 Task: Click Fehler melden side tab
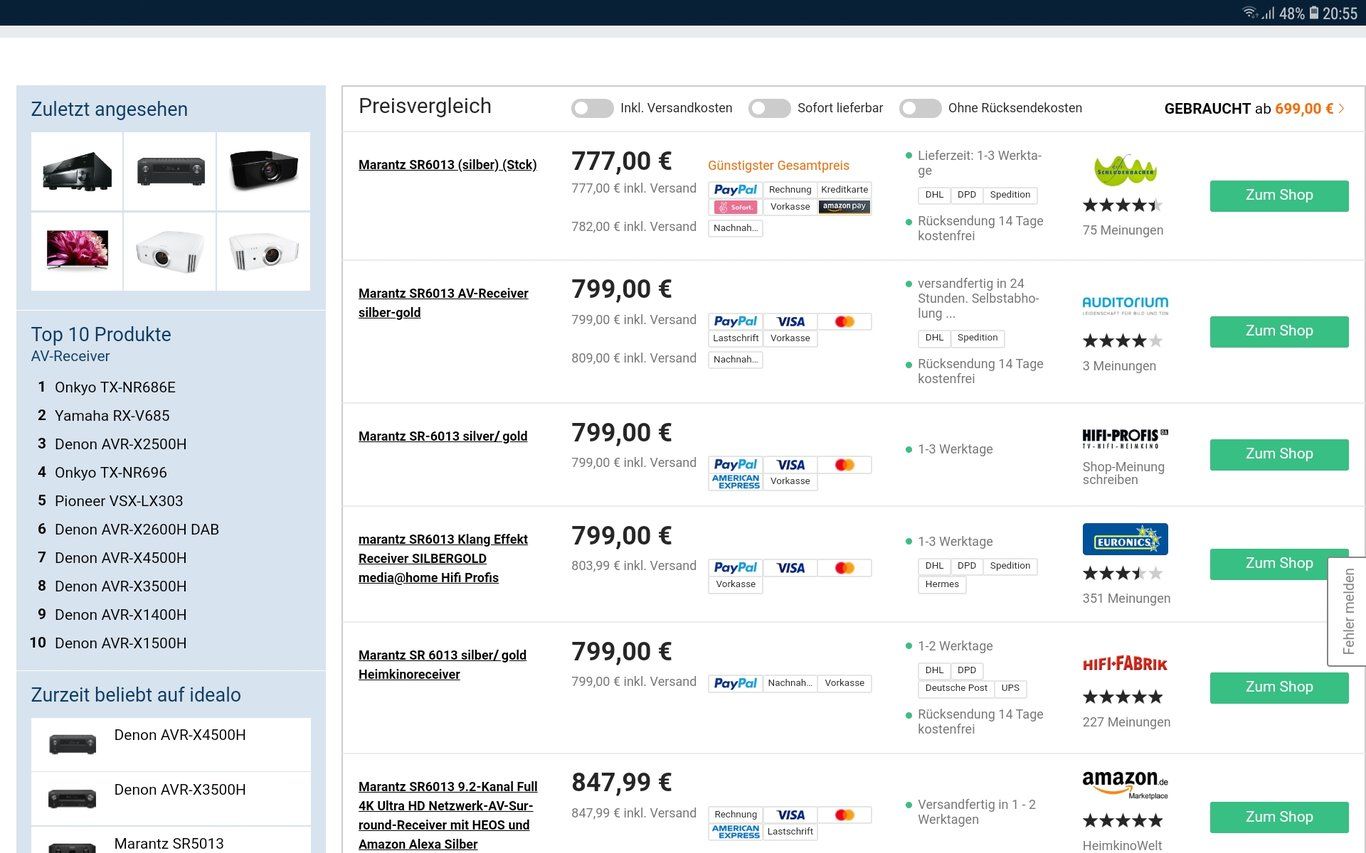(x=1347, y=611)
